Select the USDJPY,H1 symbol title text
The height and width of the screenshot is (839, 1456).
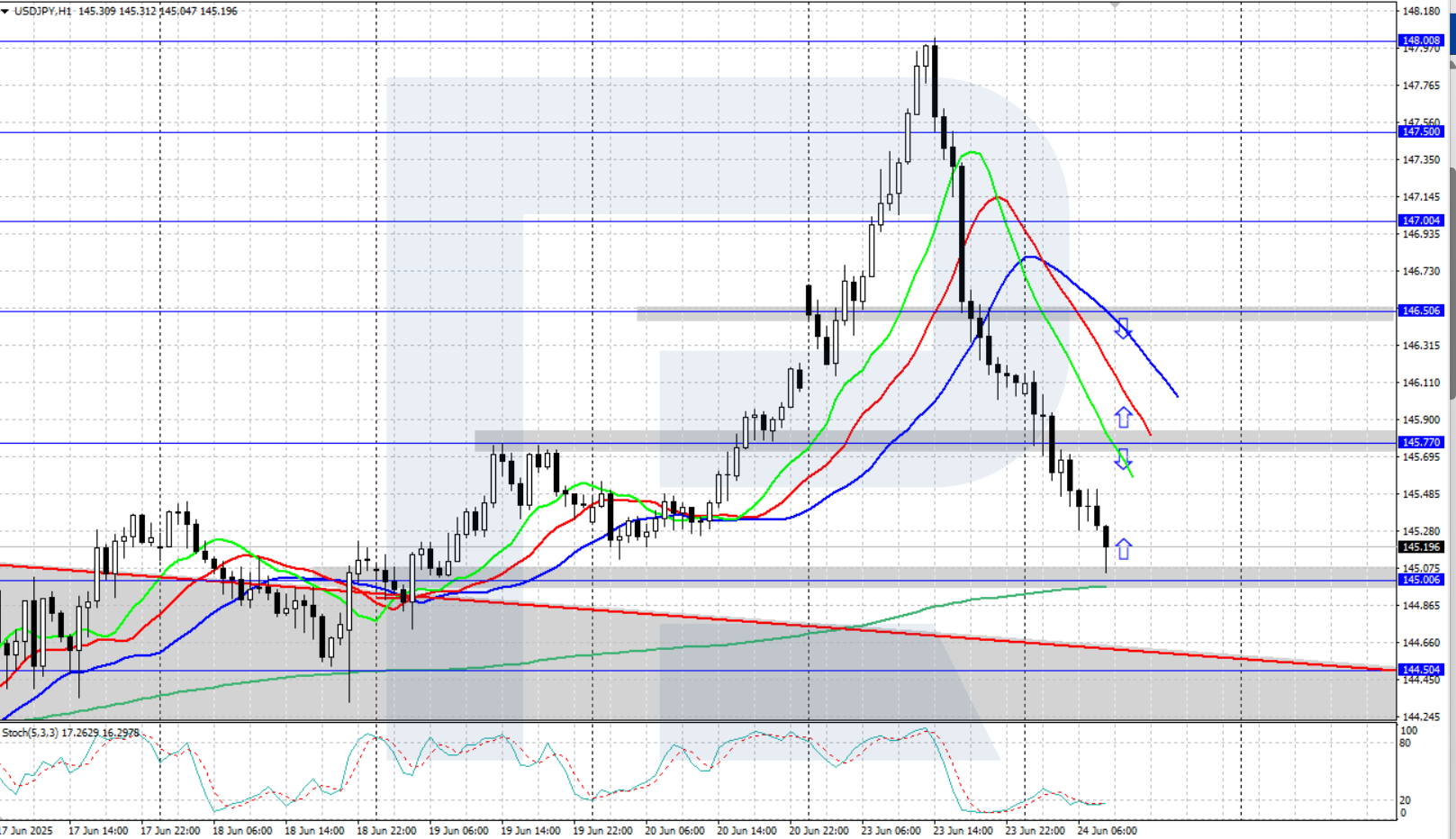tap(42, 11)
